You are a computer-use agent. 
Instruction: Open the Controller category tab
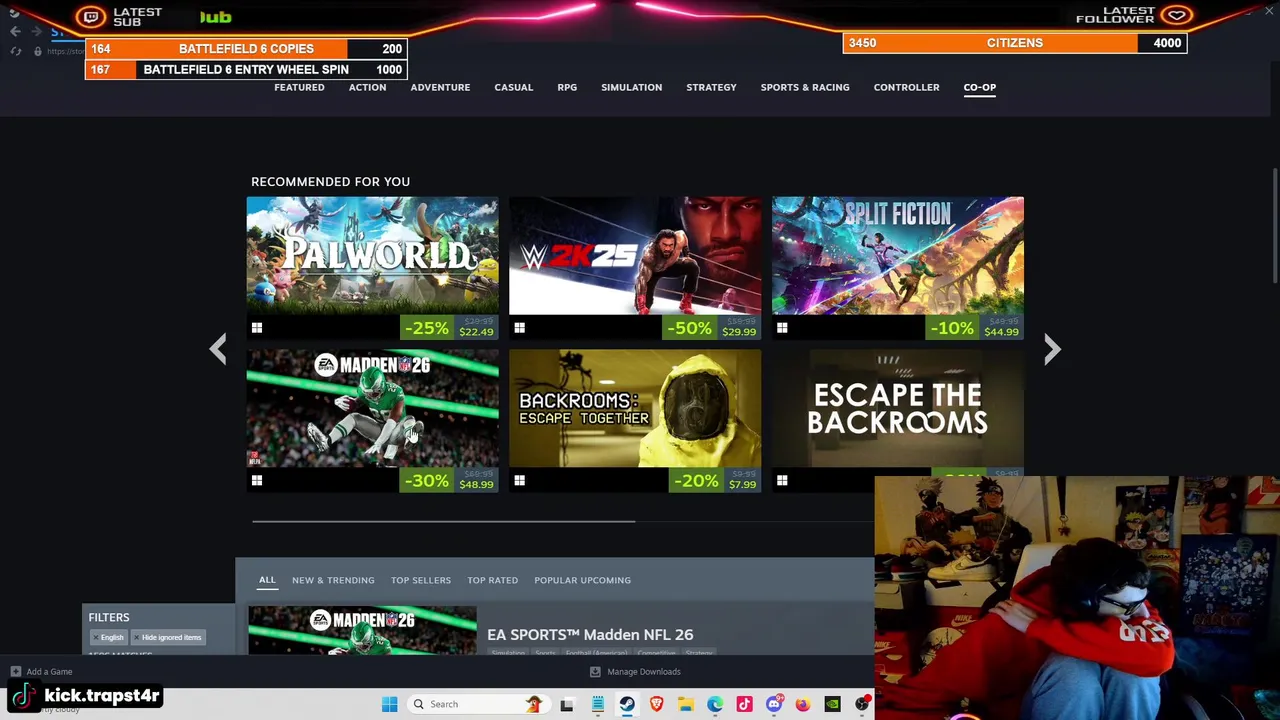tap(906, 87)
